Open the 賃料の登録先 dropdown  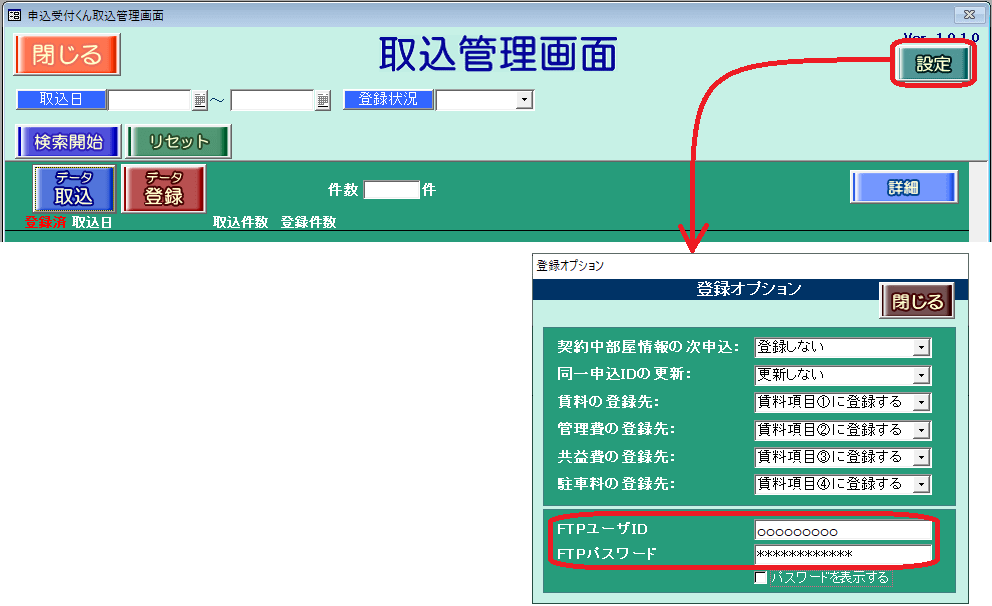coord(921,402)
